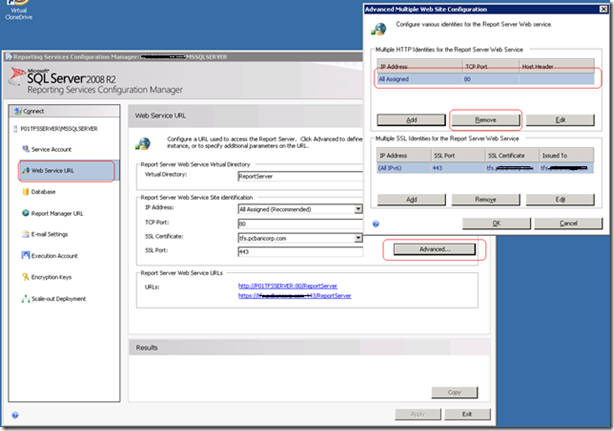614x431 pixels.
Task: Click Cancel in Advanced dialog
Action: 568,223
